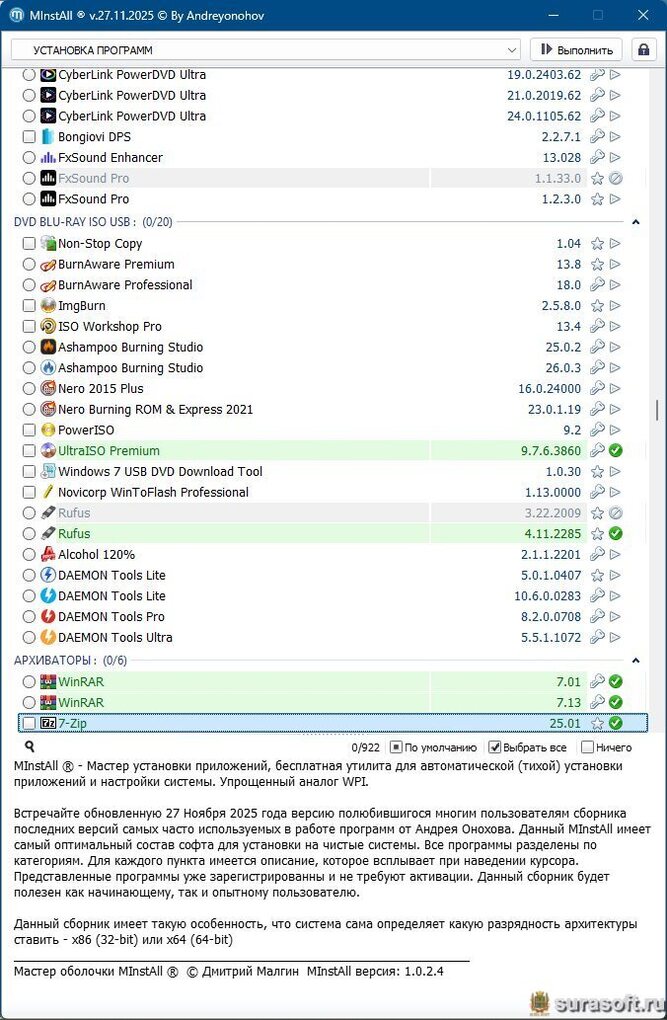Open the 'УСТАНОВКА ПРОГРАММ' dropdown

[x=265, y=50]
